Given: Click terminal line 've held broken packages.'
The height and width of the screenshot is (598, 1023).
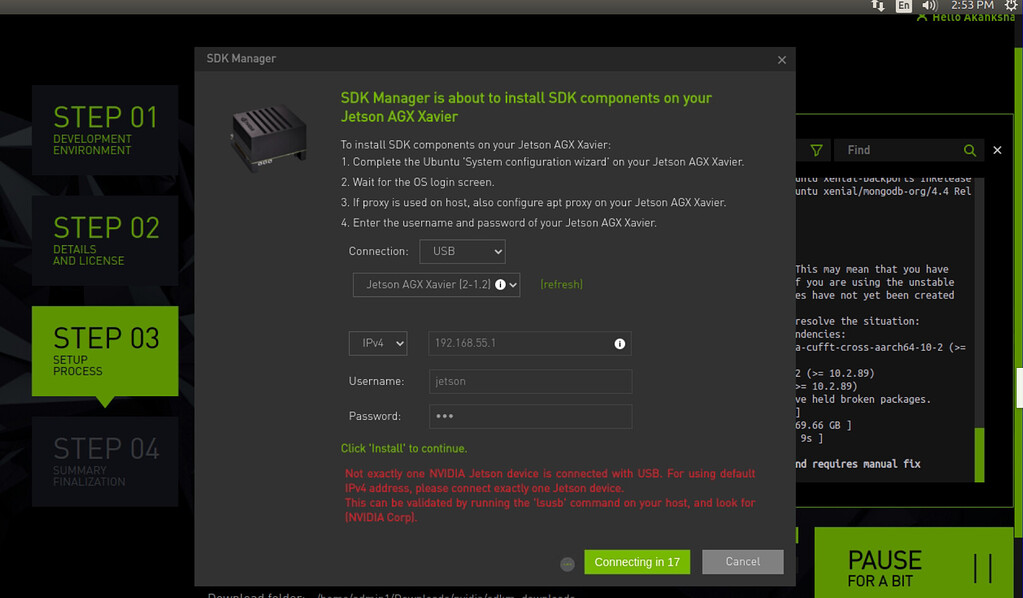Looking at the screenshot, I should (863, 399).
